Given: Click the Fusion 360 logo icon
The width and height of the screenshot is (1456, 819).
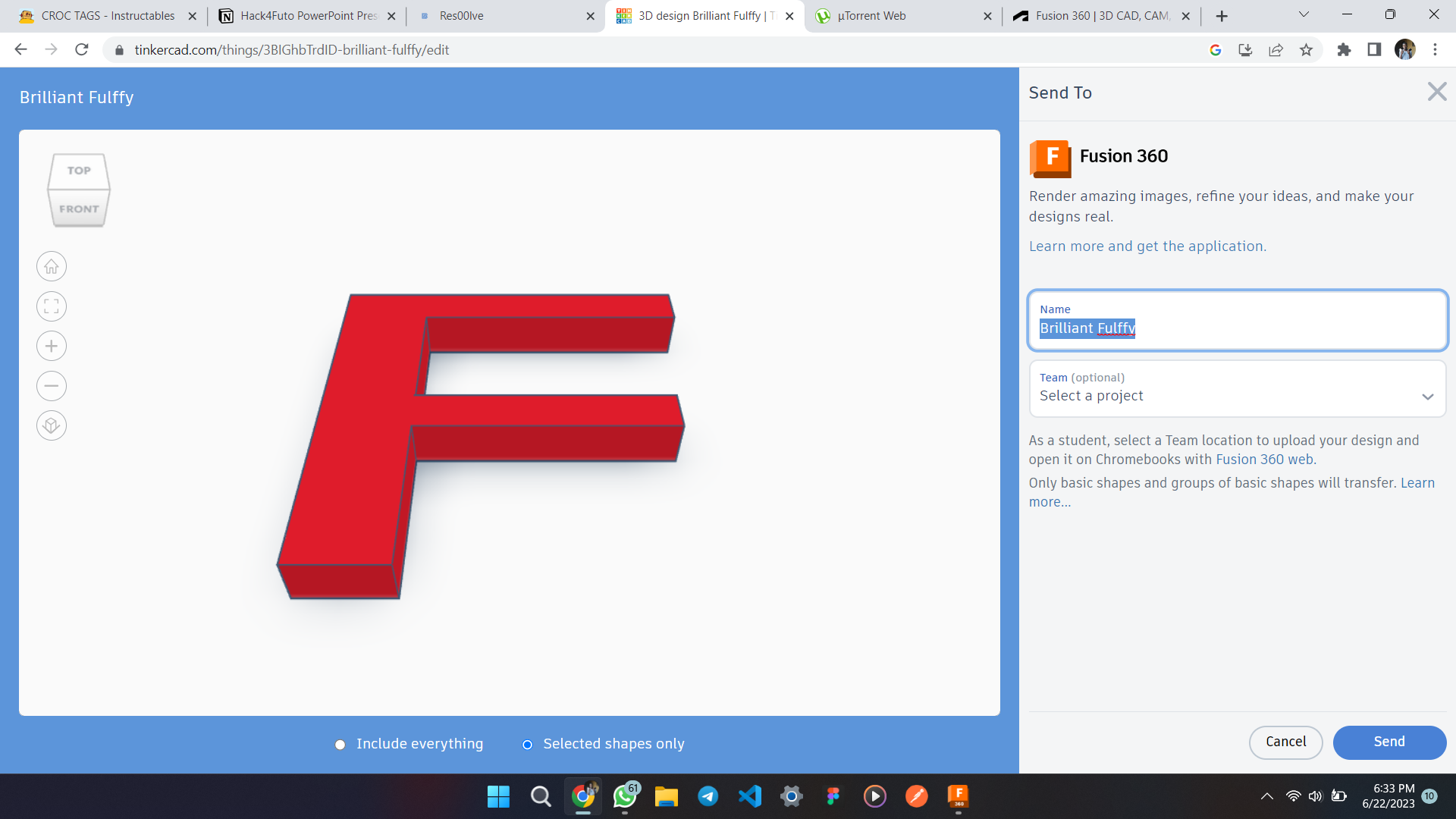Looking at the screenshot, I should click(x=1050, y=159).
